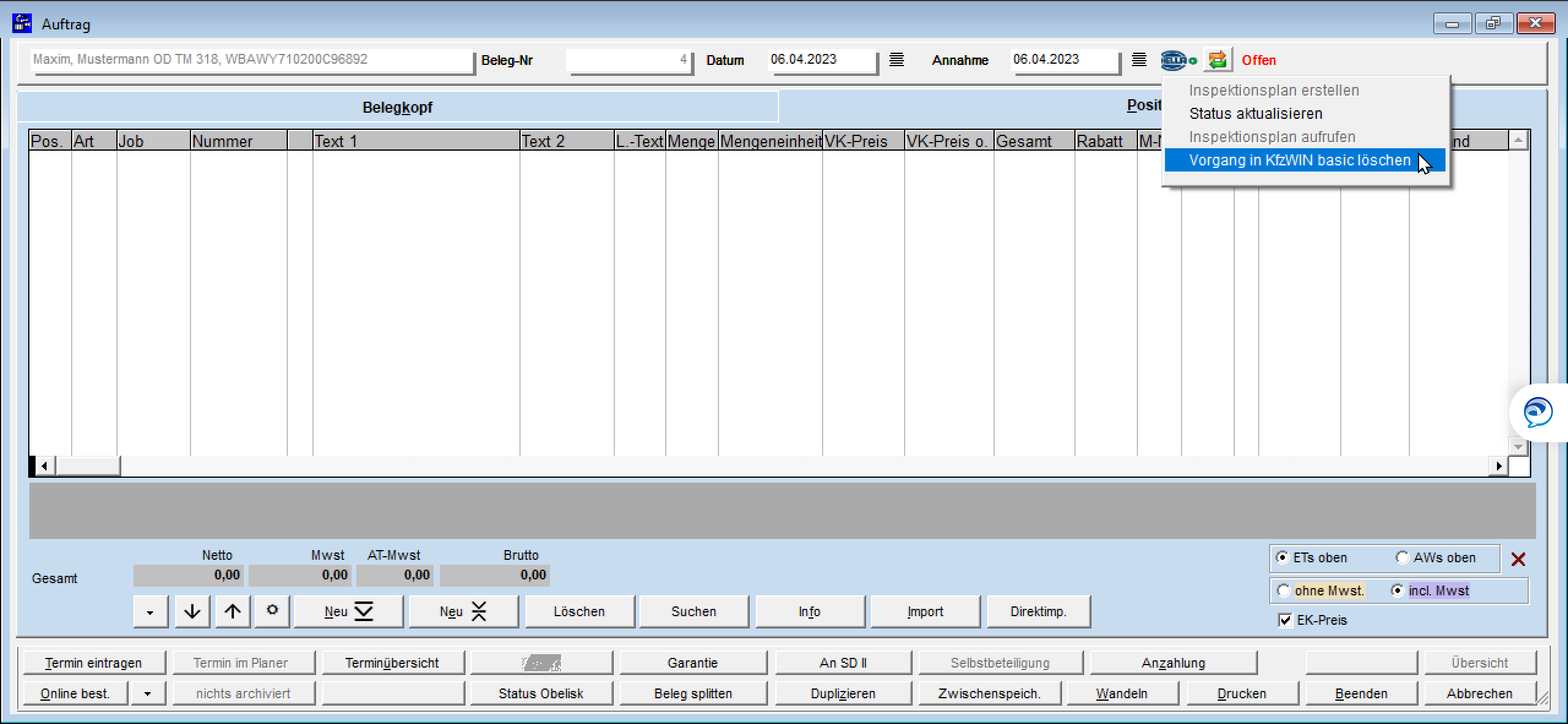Click the red Offen status text
This screenshot has width=1568, height=724.
[x=1259, y=60]
